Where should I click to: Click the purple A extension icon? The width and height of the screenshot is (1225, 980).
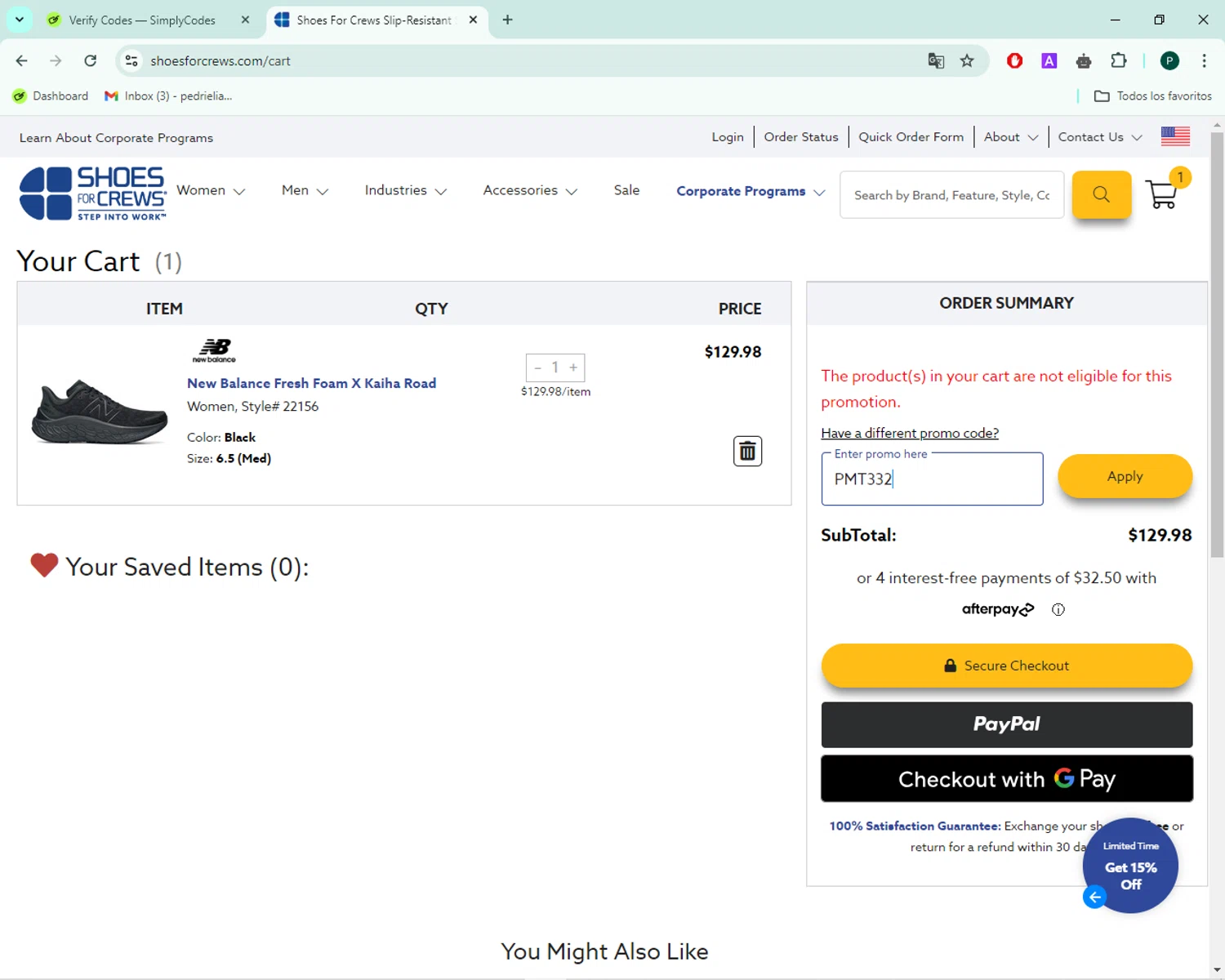point(1049,60)
